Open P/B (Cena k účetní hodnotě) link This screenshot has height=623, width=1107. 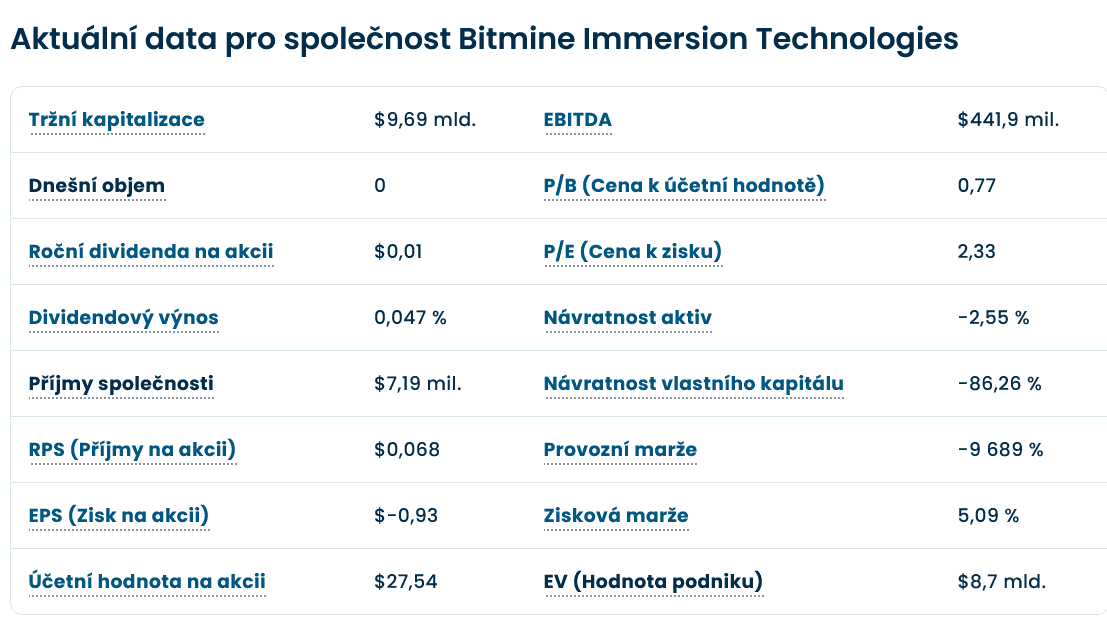pyautogui.click(x=684, y=186)
